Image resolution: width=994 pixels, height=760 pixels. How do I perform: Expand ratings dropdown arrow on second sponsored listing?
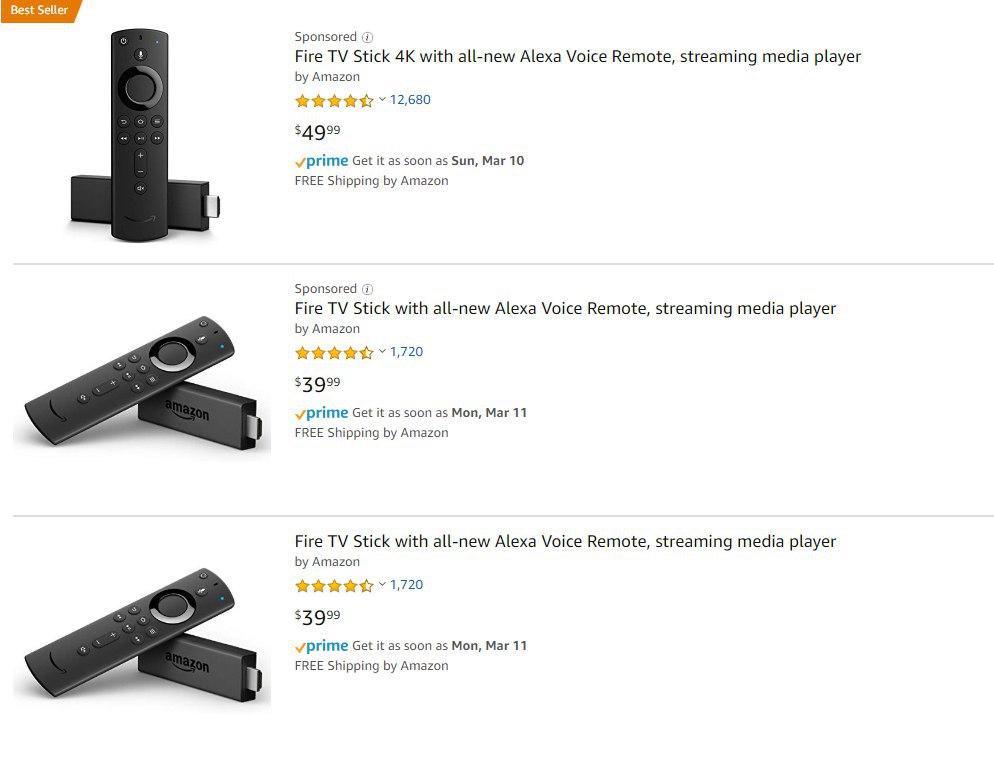coord(382,352)
